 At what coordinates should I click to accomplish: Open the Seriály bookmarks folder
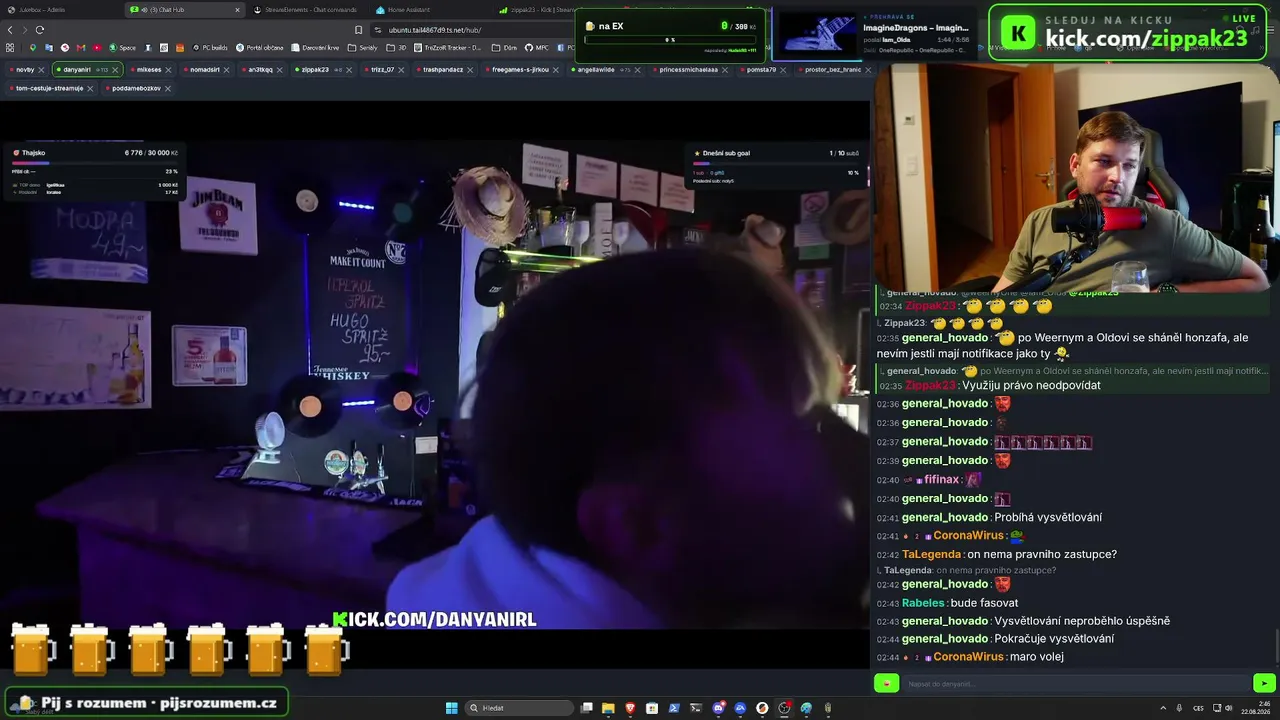[x=364, y=48]
